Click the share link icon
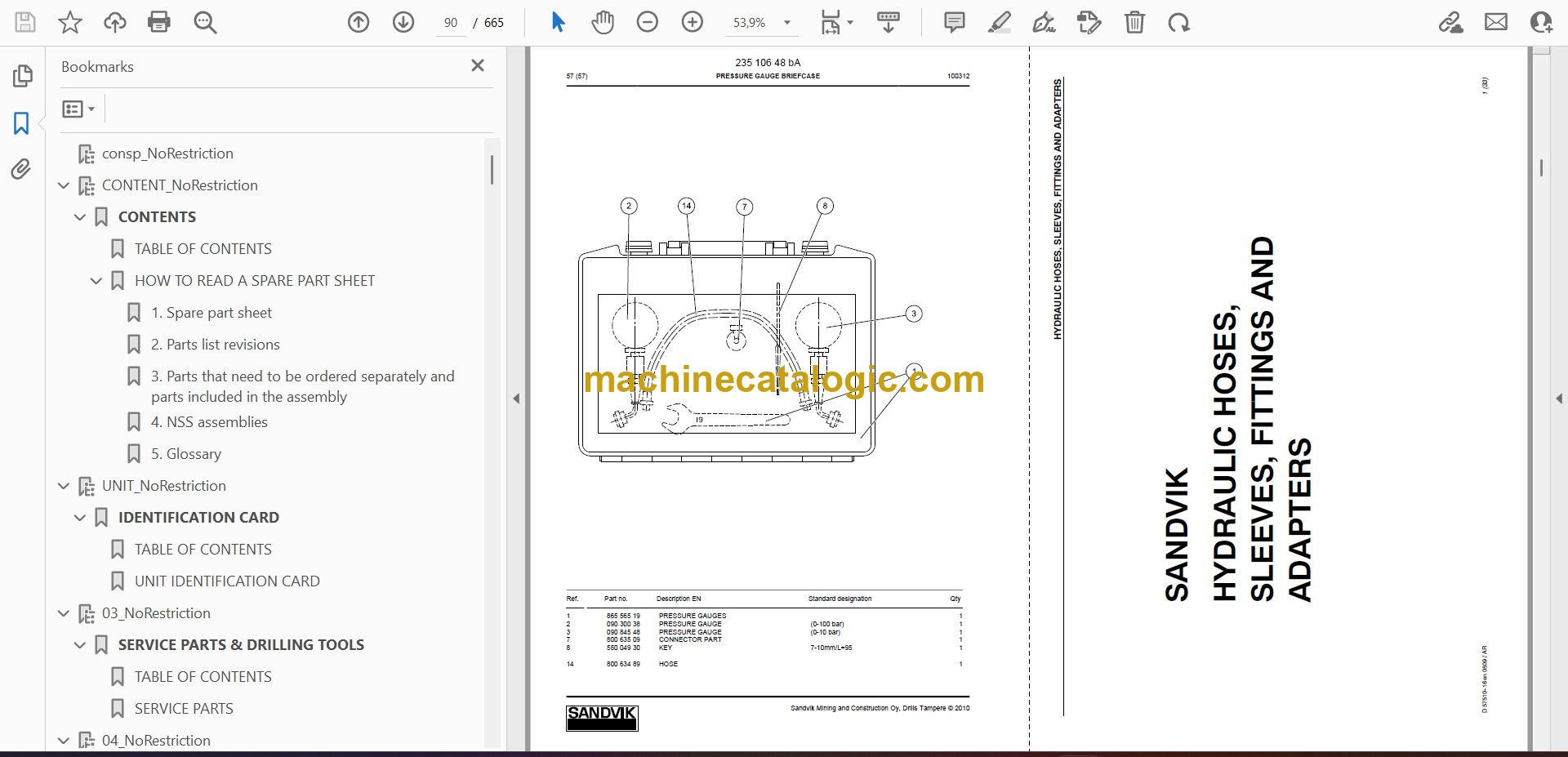The width and height of the screenshot is (1568, 757). click(x=1450, y=22)
